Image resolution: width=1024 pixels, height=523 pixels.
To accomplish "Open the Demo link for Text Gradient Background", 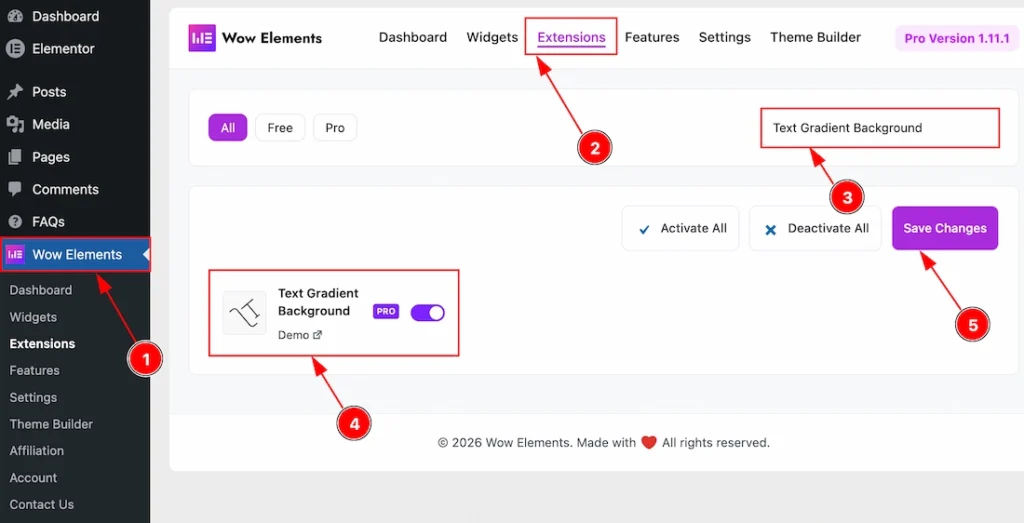I will [300, 335].
